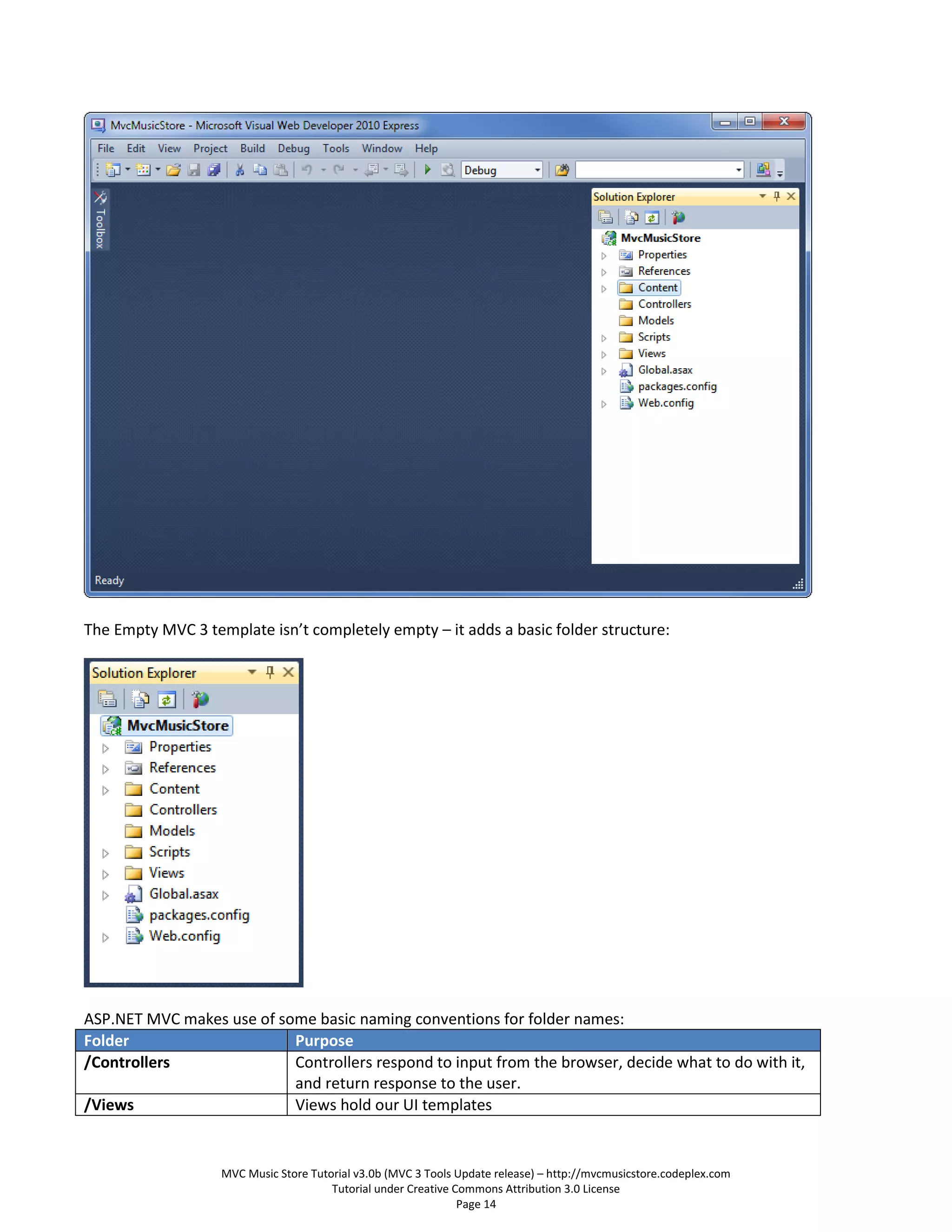Select packages.config in the enlarged Solution Explorer
The width and height of the screenshot is (952, 1232).
click(x=187, y=915)
